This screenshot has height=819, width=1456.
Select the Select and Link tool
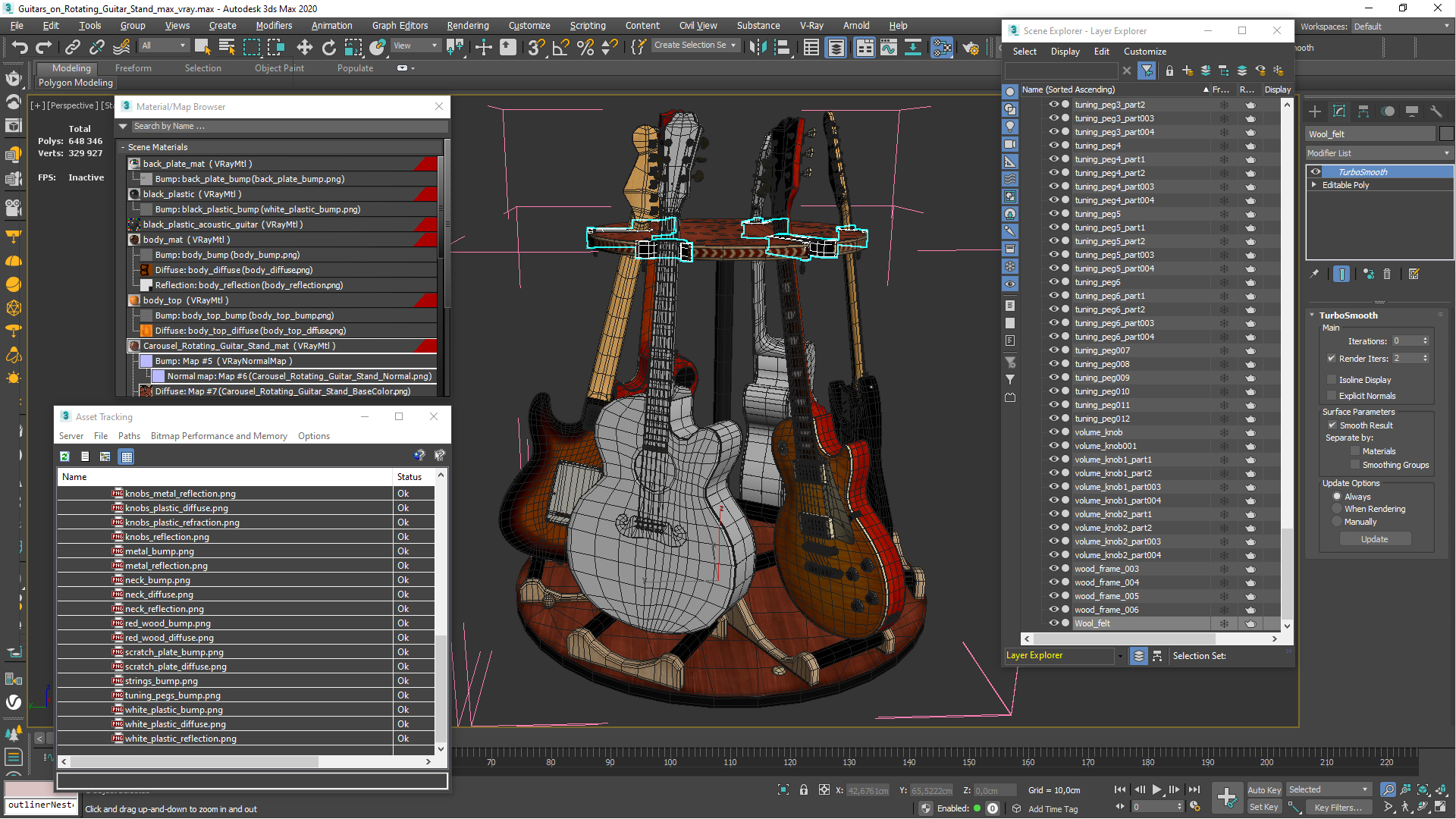[73, 47]
